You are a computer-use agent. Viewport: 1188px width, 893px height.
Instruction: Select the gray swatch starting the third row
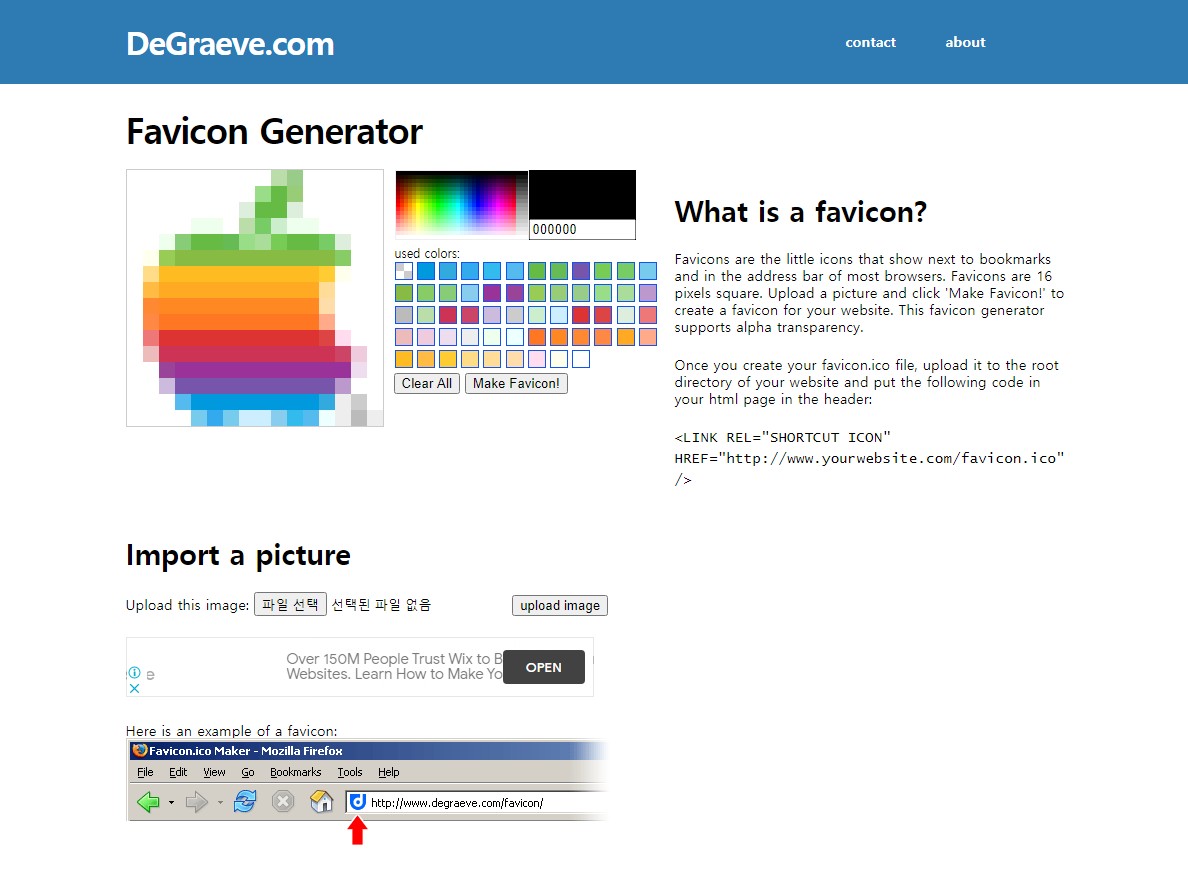coord(404,314)
